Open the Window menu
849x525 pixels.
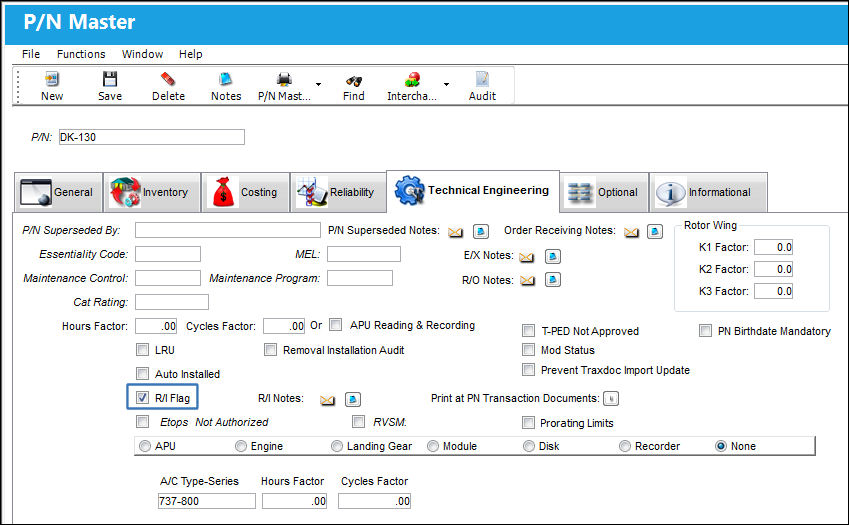coord(142,54)
